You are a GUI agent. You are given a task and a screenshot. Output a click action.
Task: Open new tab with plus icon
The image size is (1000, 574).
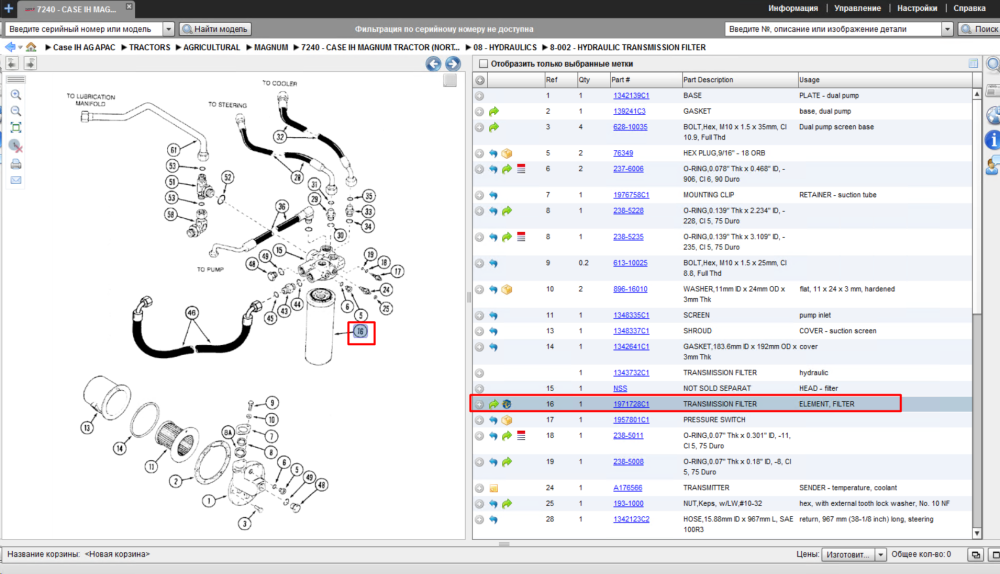(x=9, y=8)
